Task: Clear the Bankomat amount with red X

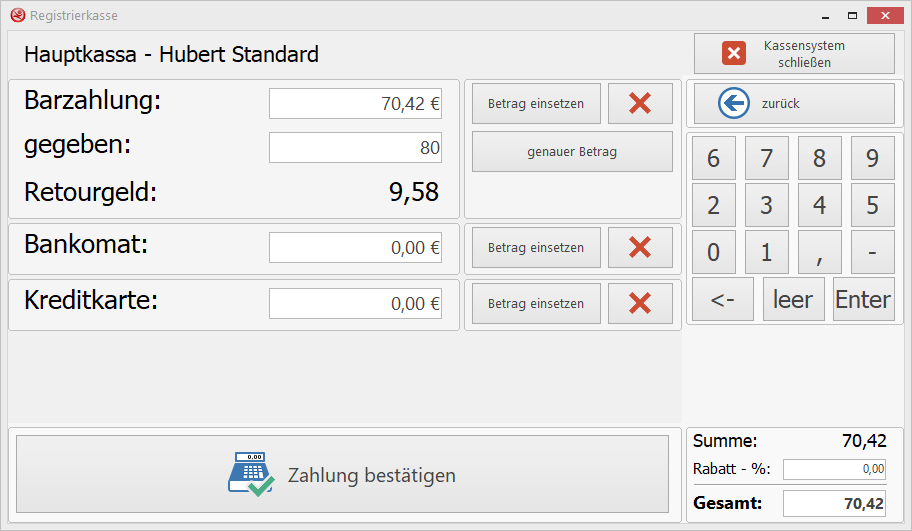Action: (640, 247)
